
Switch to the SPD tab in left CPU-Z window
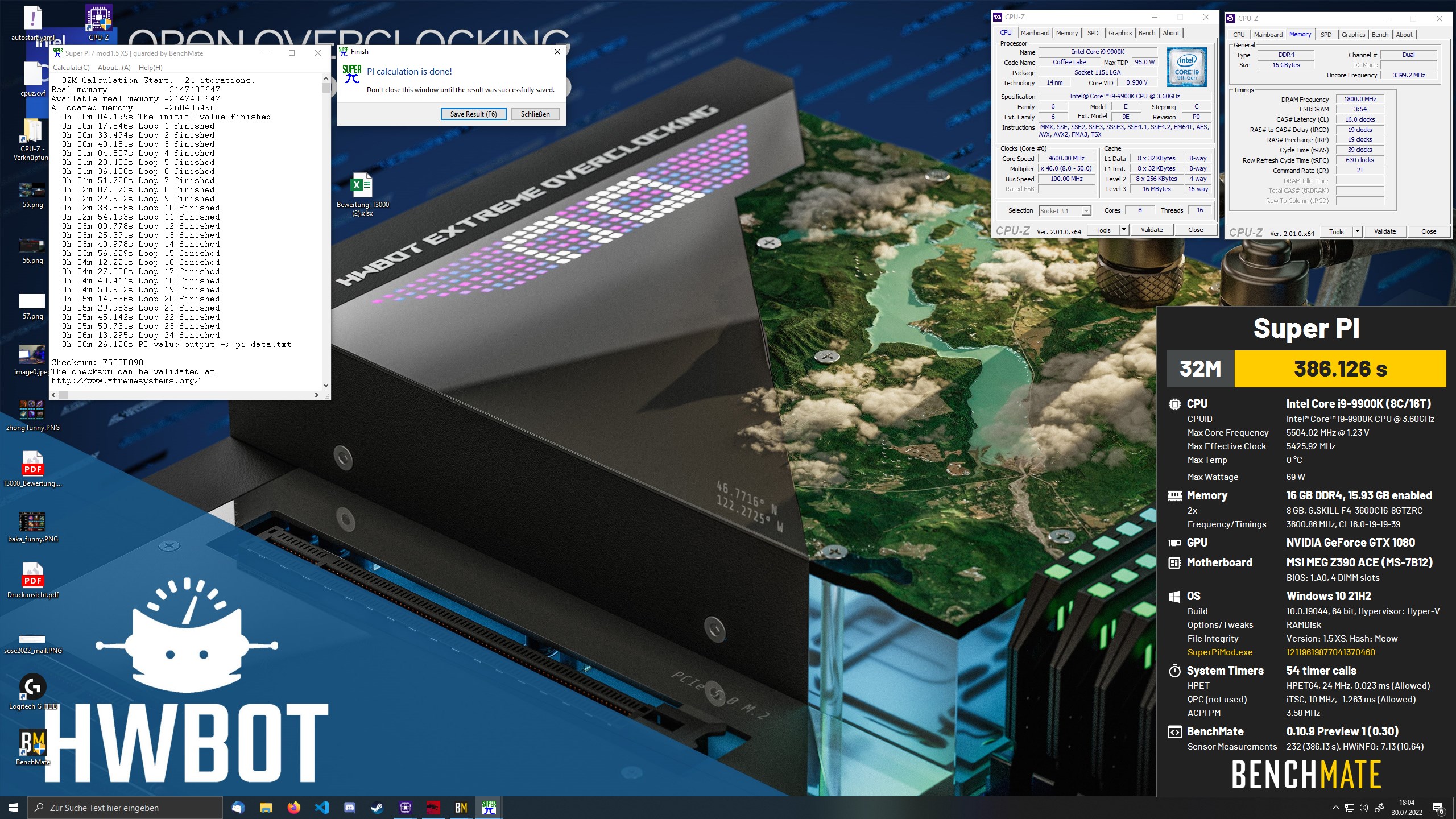(x=1093, y=33)
